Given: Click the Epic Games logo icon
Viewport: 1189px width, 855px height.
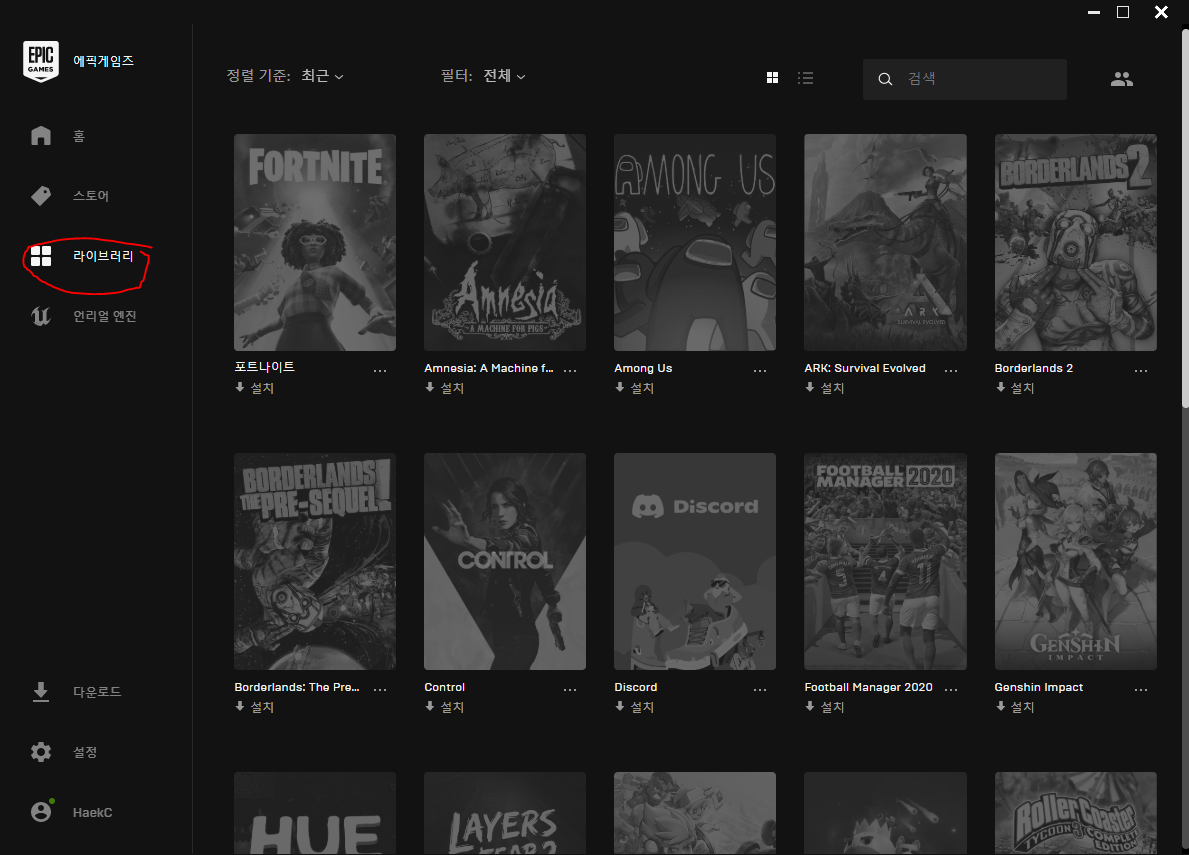Looking at the screenshot, I should click(41, 61).
